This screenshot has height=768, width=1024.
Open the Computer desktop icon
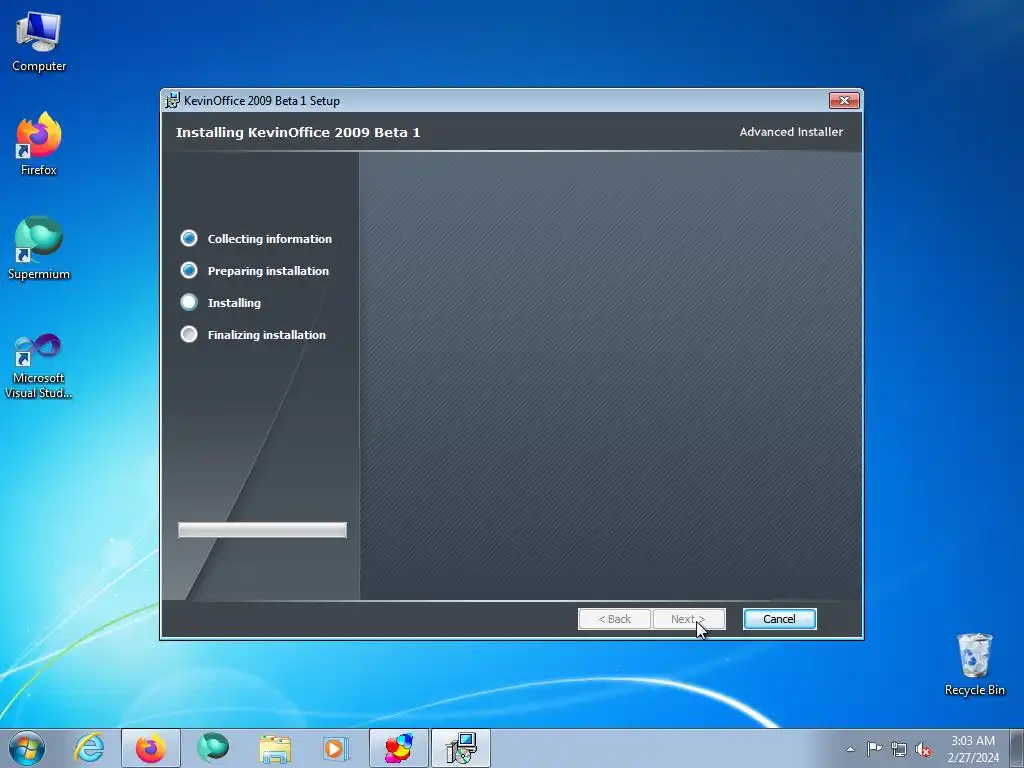pos(39,42)
